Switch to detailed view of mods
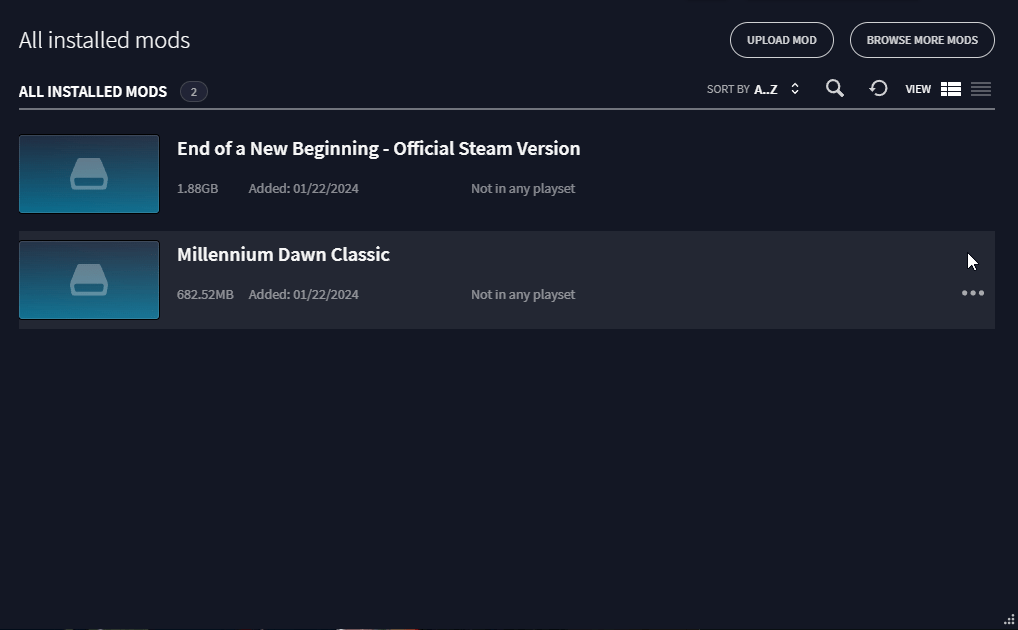 click(x=950, y=89)
